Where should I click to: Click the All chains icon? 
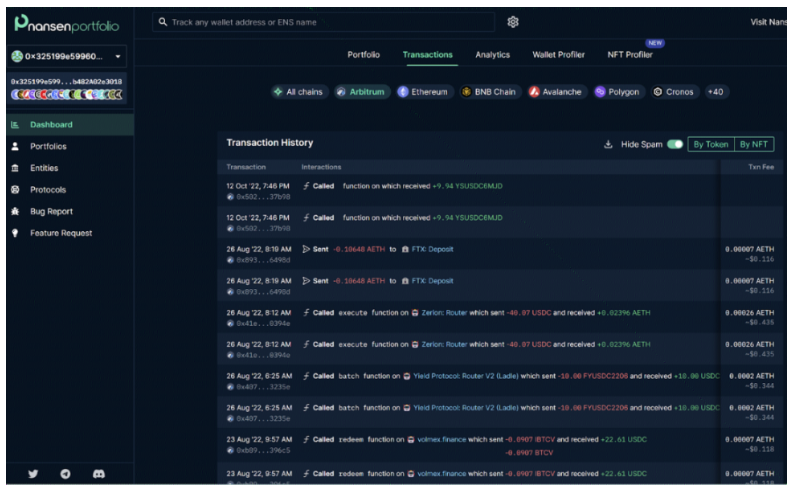pyautogui.click(x=278, y=92)
